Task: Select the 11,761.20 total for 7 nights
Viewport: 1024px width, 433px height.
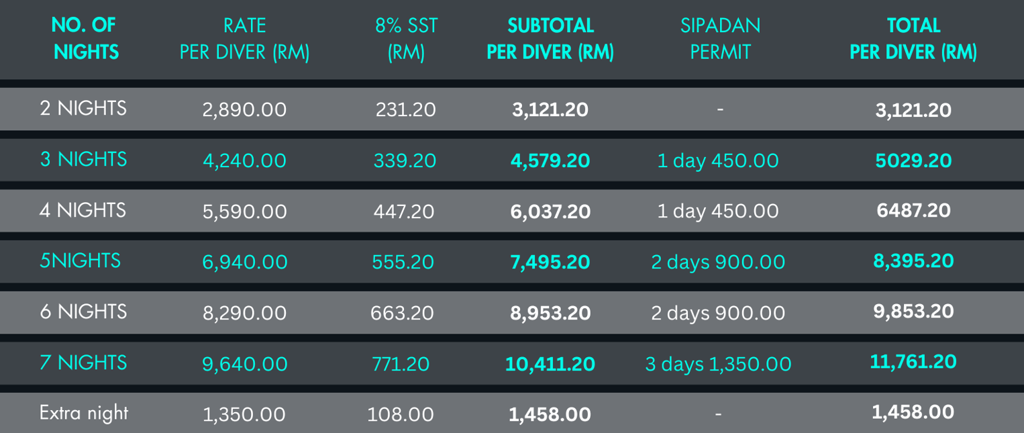Action: pyautogui.click(x=913, y=362)
